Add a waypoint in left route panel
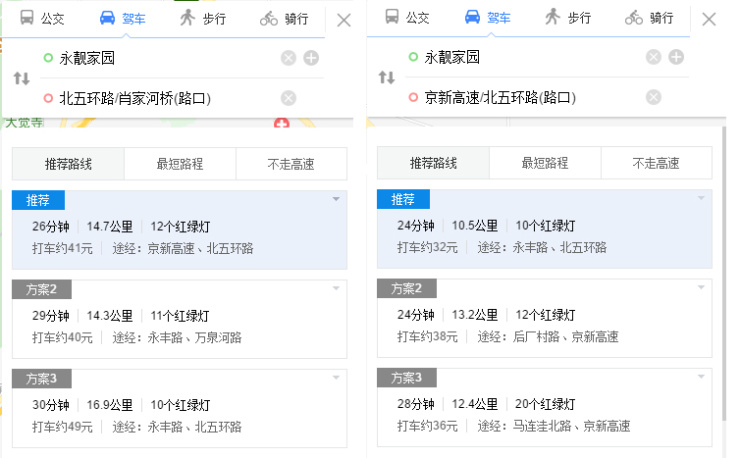The image size is (740, 458). click(311, 58)
